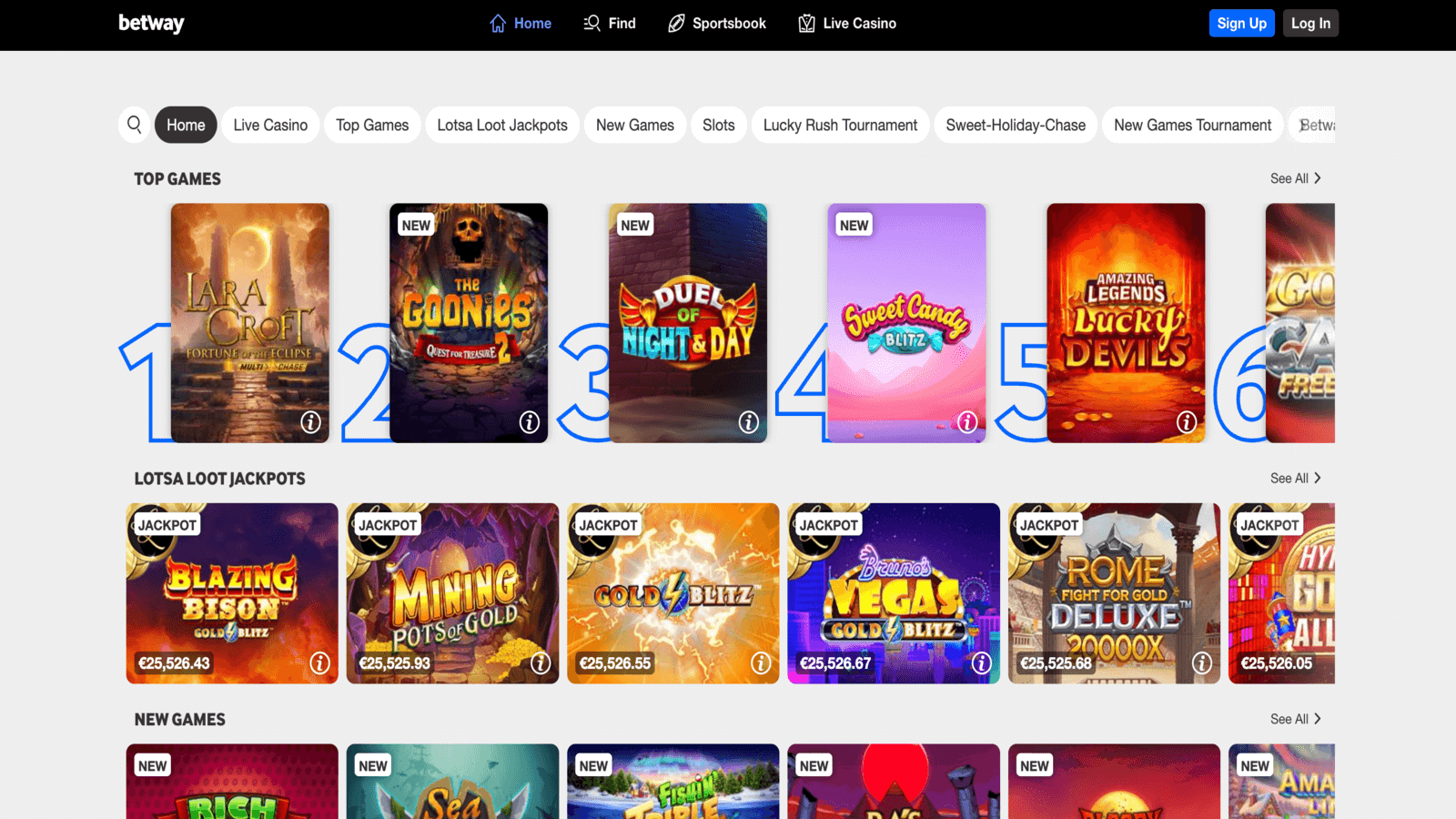
Task: Expand See All for Lotsa Loot Jackpots
Action: tap(1296, 478)
